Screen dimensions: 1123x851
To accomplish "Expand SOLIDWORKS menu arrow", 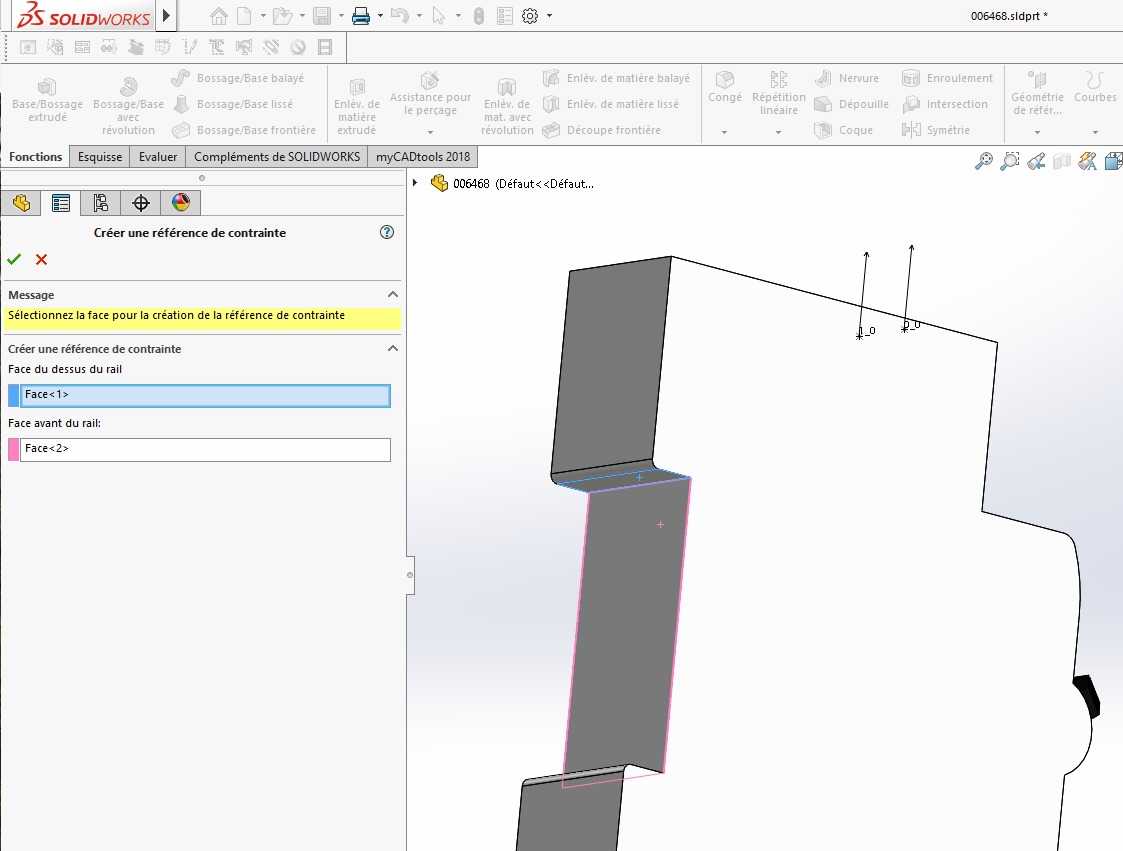I will (166, 16).
